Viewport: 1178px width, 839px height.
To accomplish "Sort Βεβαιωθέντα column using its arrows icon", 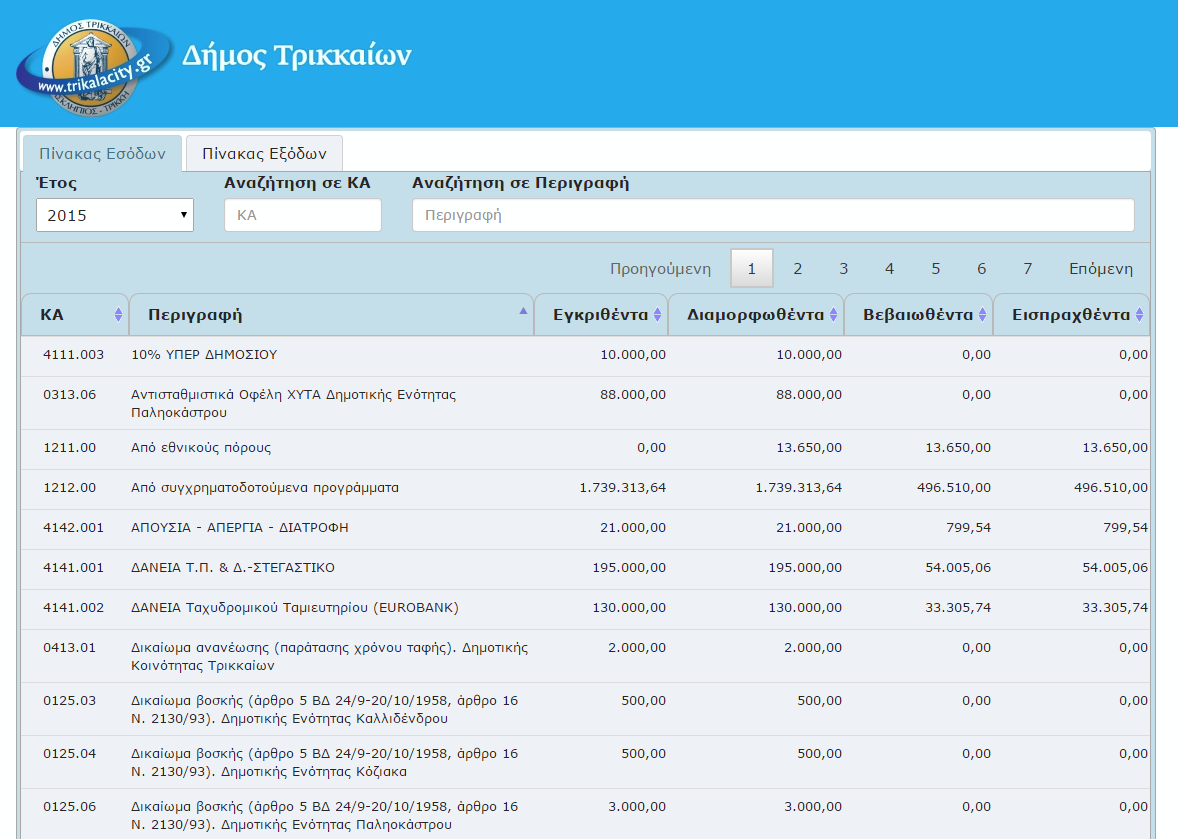I will [982, 315].
